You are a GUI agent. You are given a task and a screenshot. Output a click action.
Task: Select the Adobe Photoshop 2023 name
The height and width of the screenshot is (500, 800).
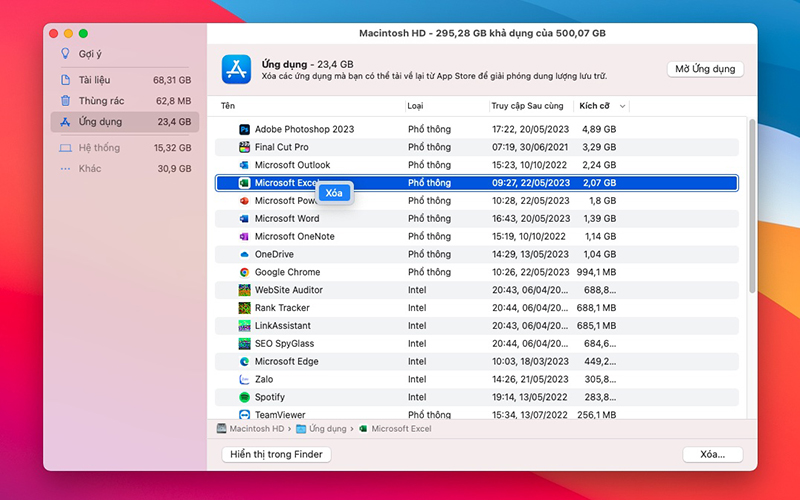[x=304, y=129]
